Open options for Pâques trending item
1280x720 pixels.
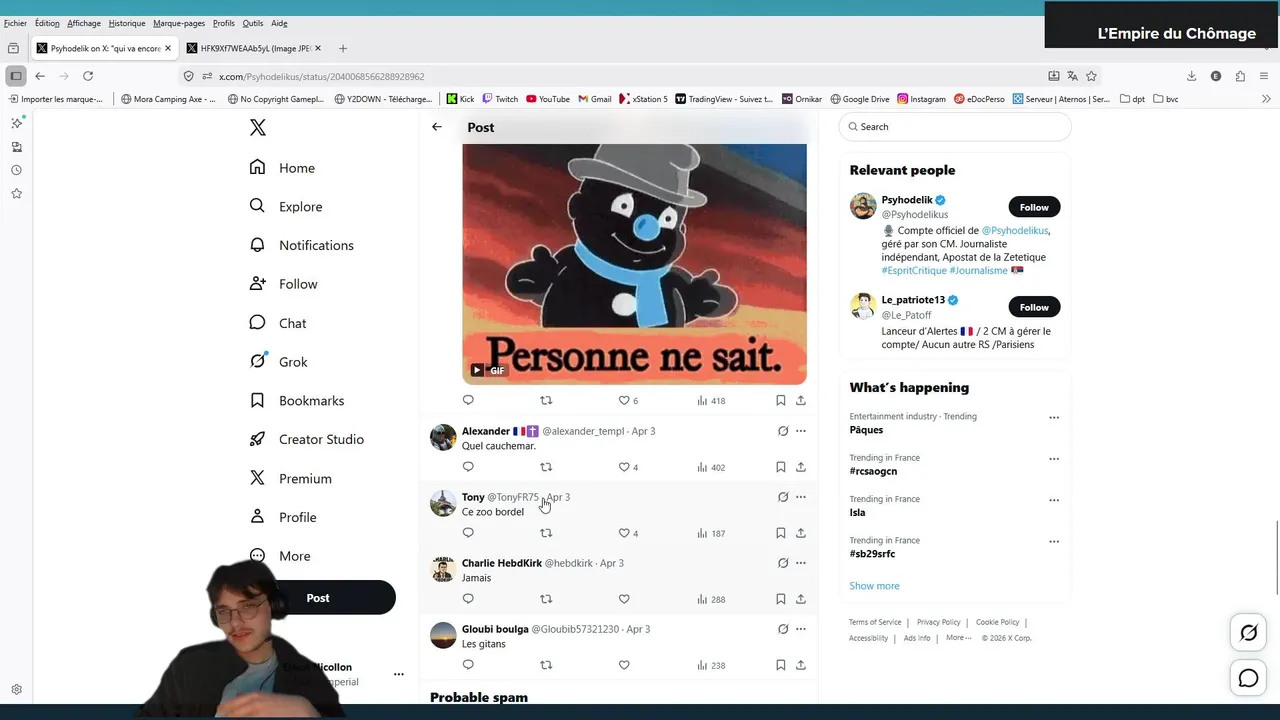tap(1054, 418)
